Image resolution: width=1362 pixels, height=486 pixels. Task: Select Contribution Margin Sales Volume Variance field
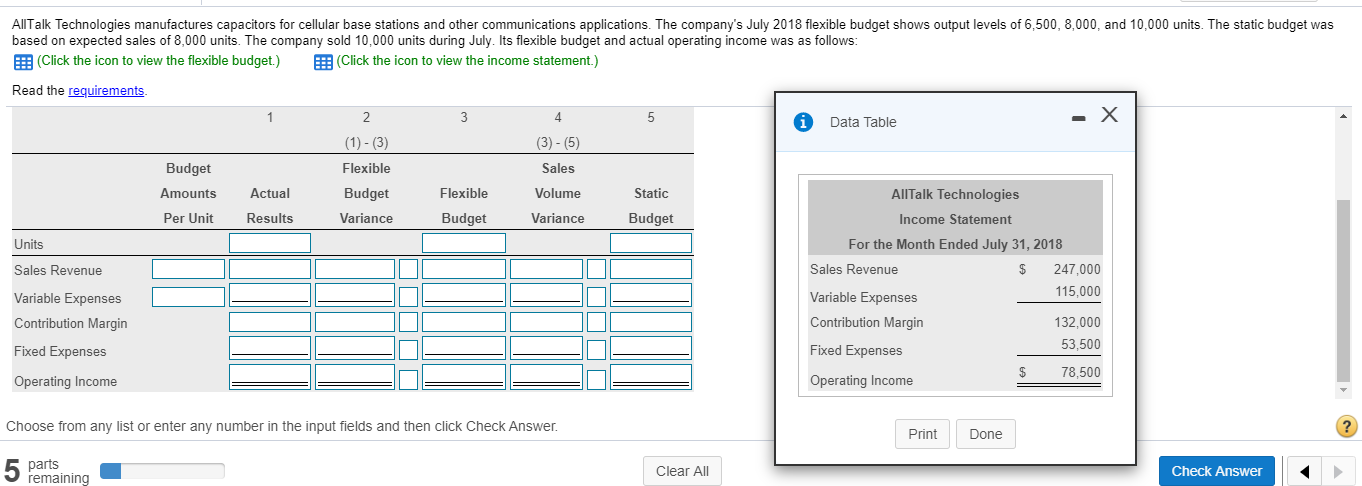[x=546, y=322]
